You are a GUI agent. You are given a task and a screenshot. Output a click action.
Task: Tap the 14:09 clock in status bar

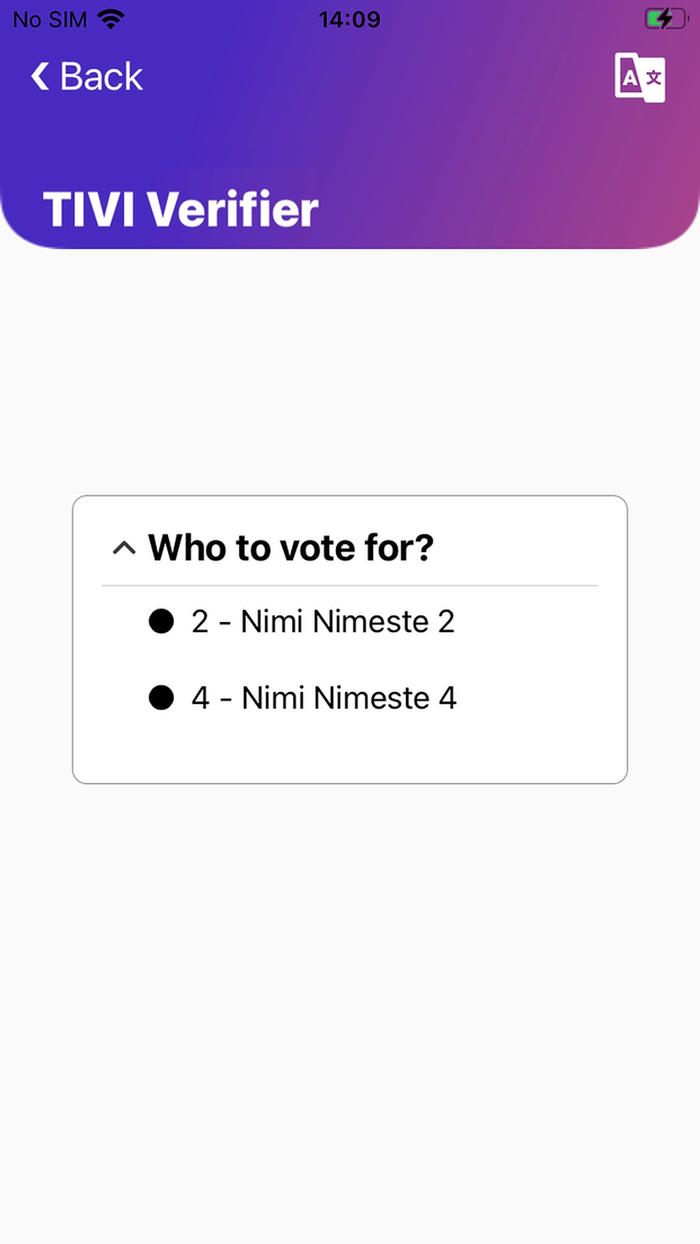[x=349, y=19]
